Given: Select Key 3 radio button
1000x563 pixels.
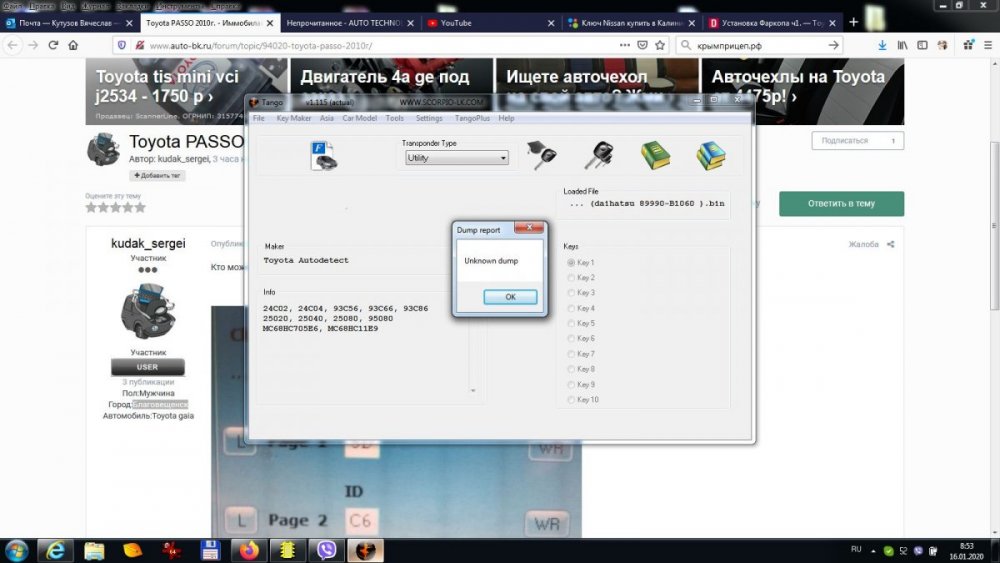Looking at the screenshot, I should [x=571, y=293].
